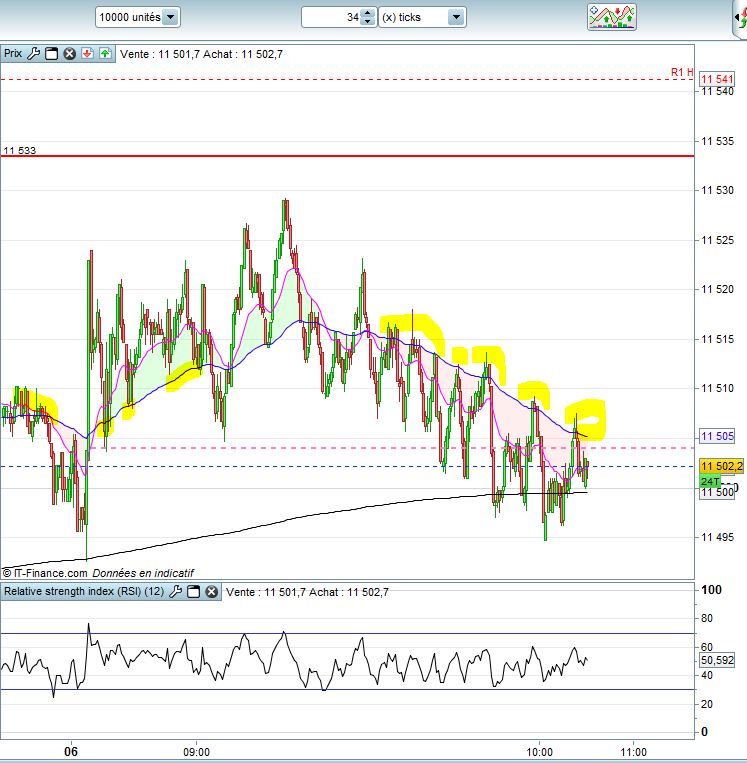747x763 pixels.
Task: Select the Relative strength index (RSI) label
Action: [x=84, y=591]
